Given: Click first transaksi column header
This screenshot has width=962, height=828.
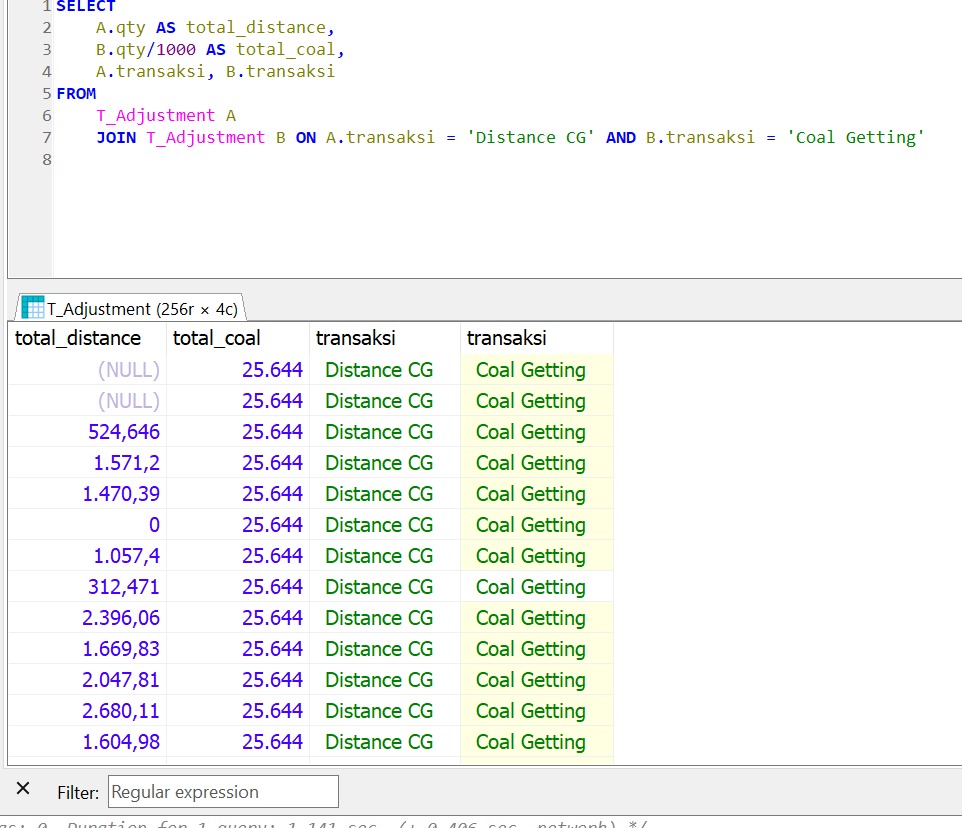Looking at the screenshot, I should [x=356, y=338].
